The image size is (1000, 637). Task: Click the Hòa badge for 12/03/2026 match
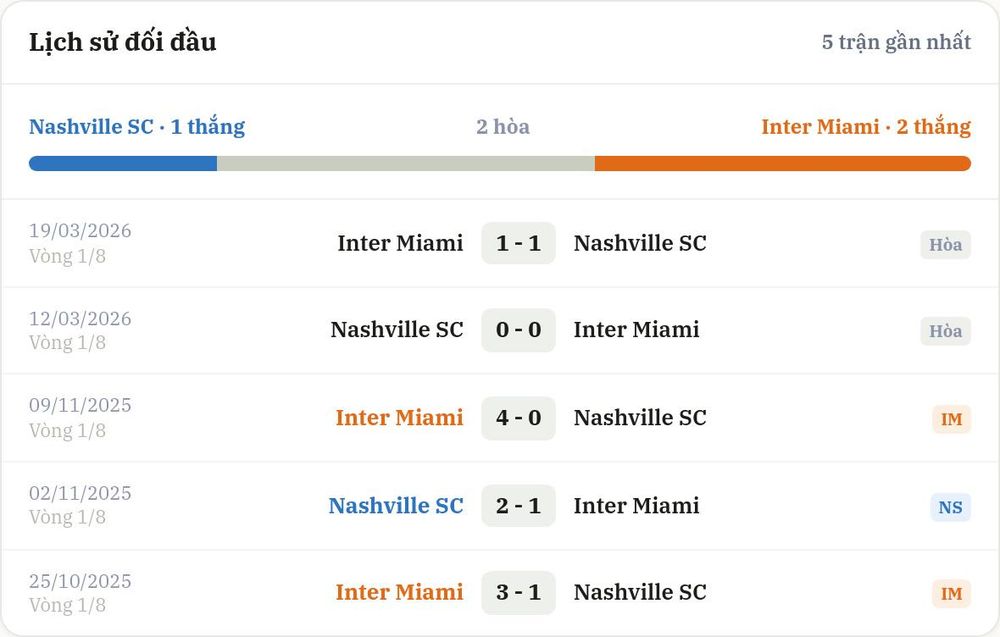click(945, 331)
